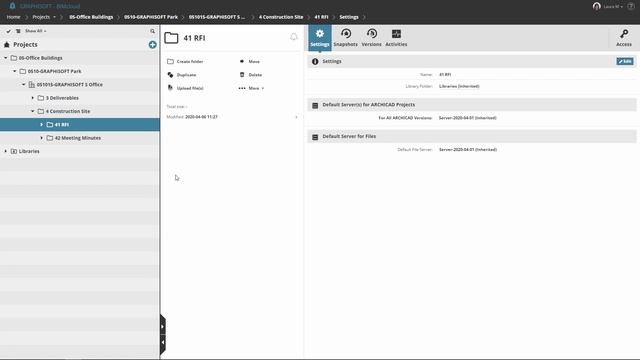Viewport: 640px width, 360px height.
Task: Switch to the Snapshots tab
Action: pos(345,38)
